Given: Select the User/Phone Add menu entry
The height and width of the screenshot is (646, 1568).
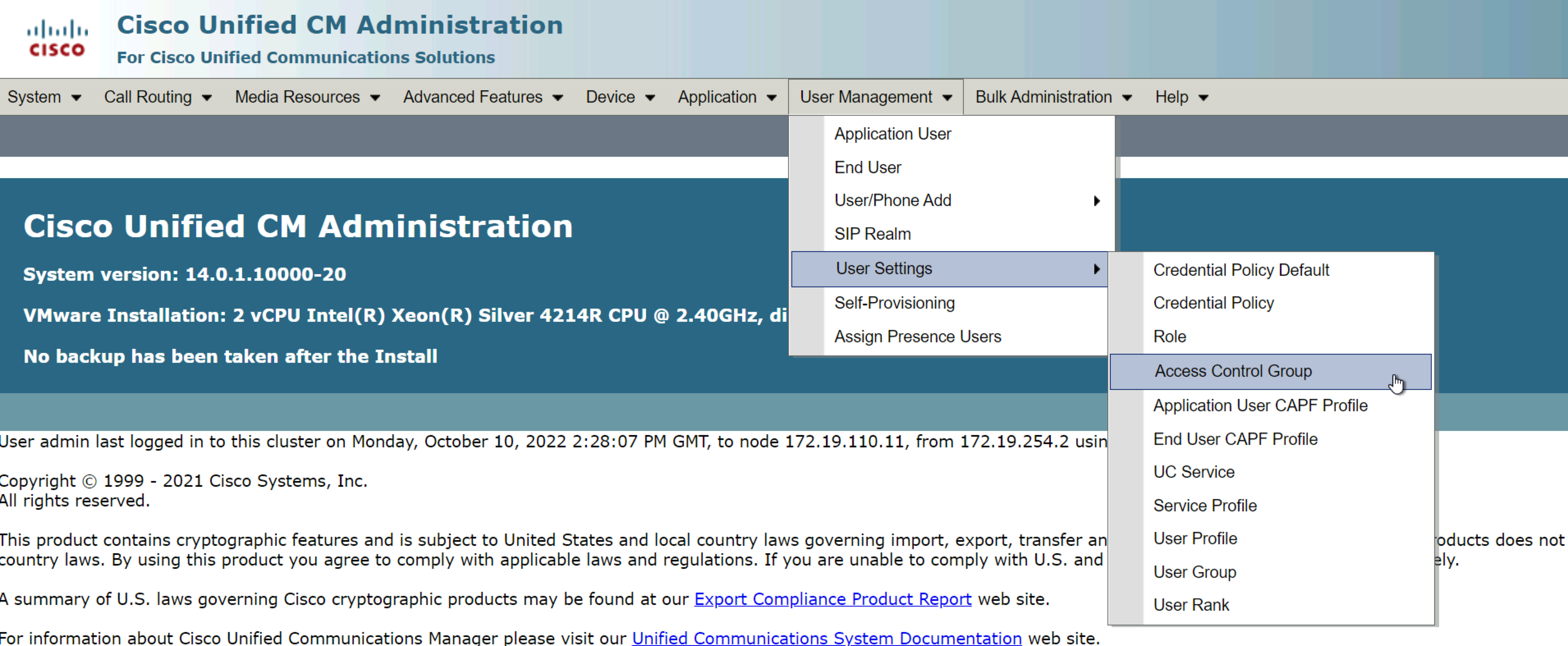Looking at the screenshot, I should pos(952,200).
